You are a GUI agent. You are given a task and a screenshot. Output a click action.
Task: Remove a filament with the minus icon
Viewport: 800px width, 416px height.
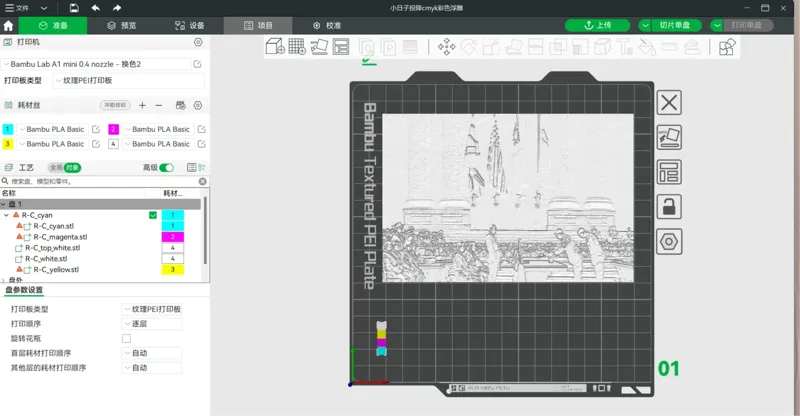click(x=159, y=105)
